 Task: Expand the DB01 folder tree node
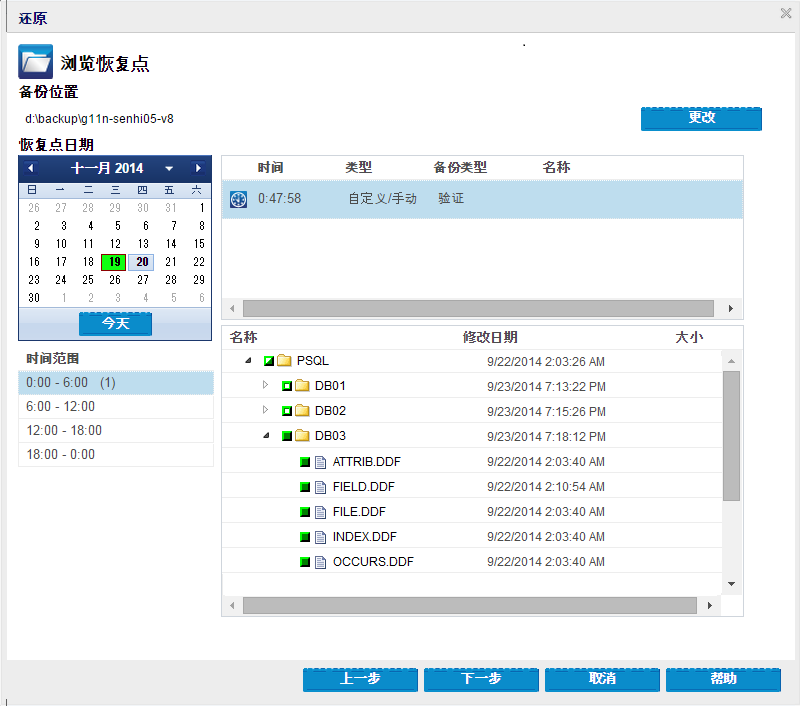[265, 385]
